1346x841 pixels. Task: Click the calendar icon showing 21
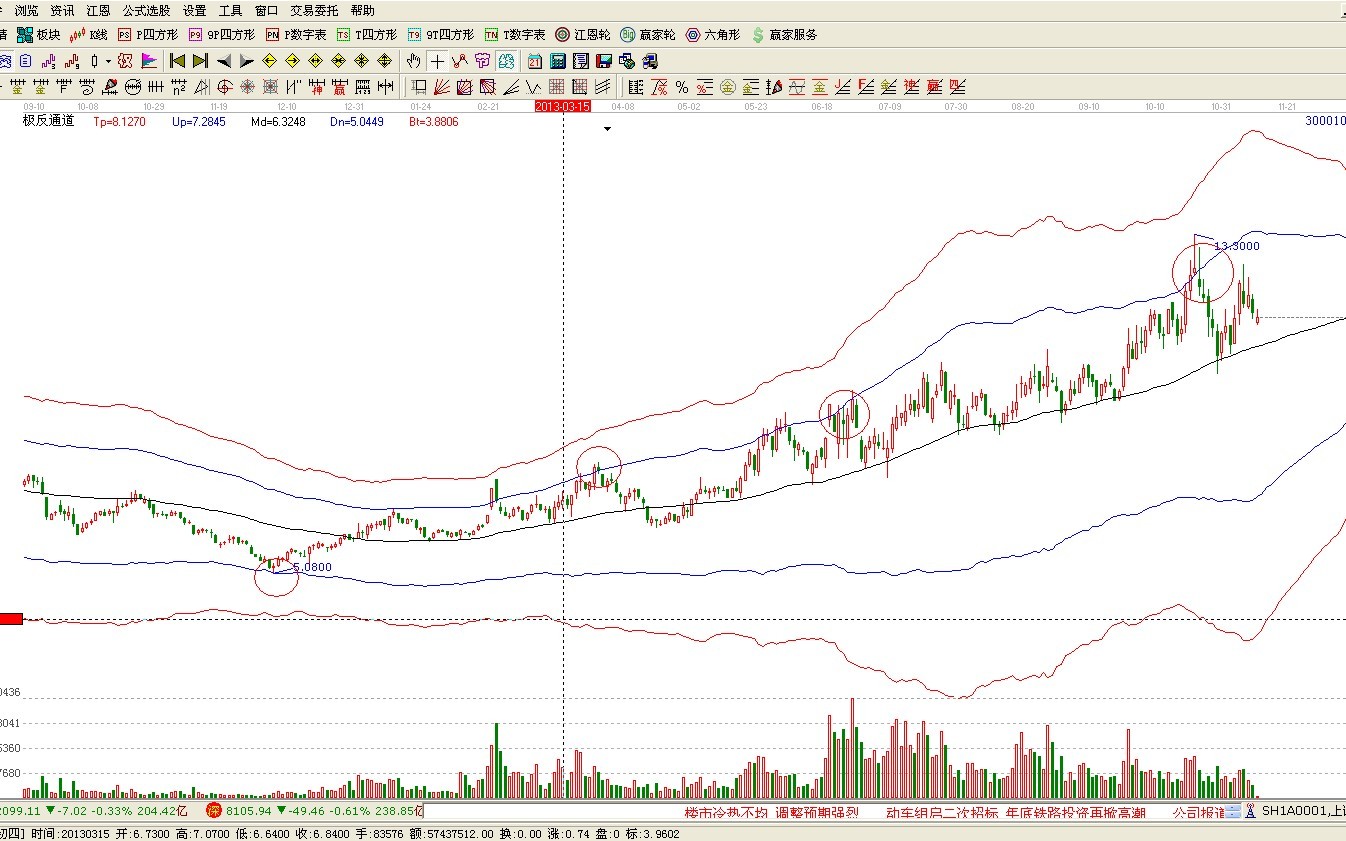535,61
